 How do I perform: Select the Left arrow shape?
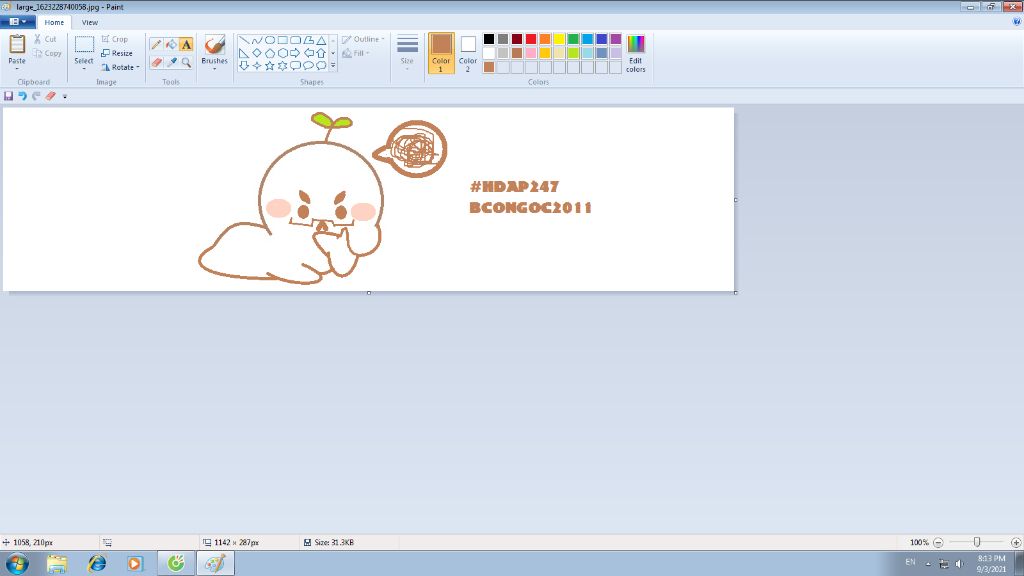tap(308, 53)
